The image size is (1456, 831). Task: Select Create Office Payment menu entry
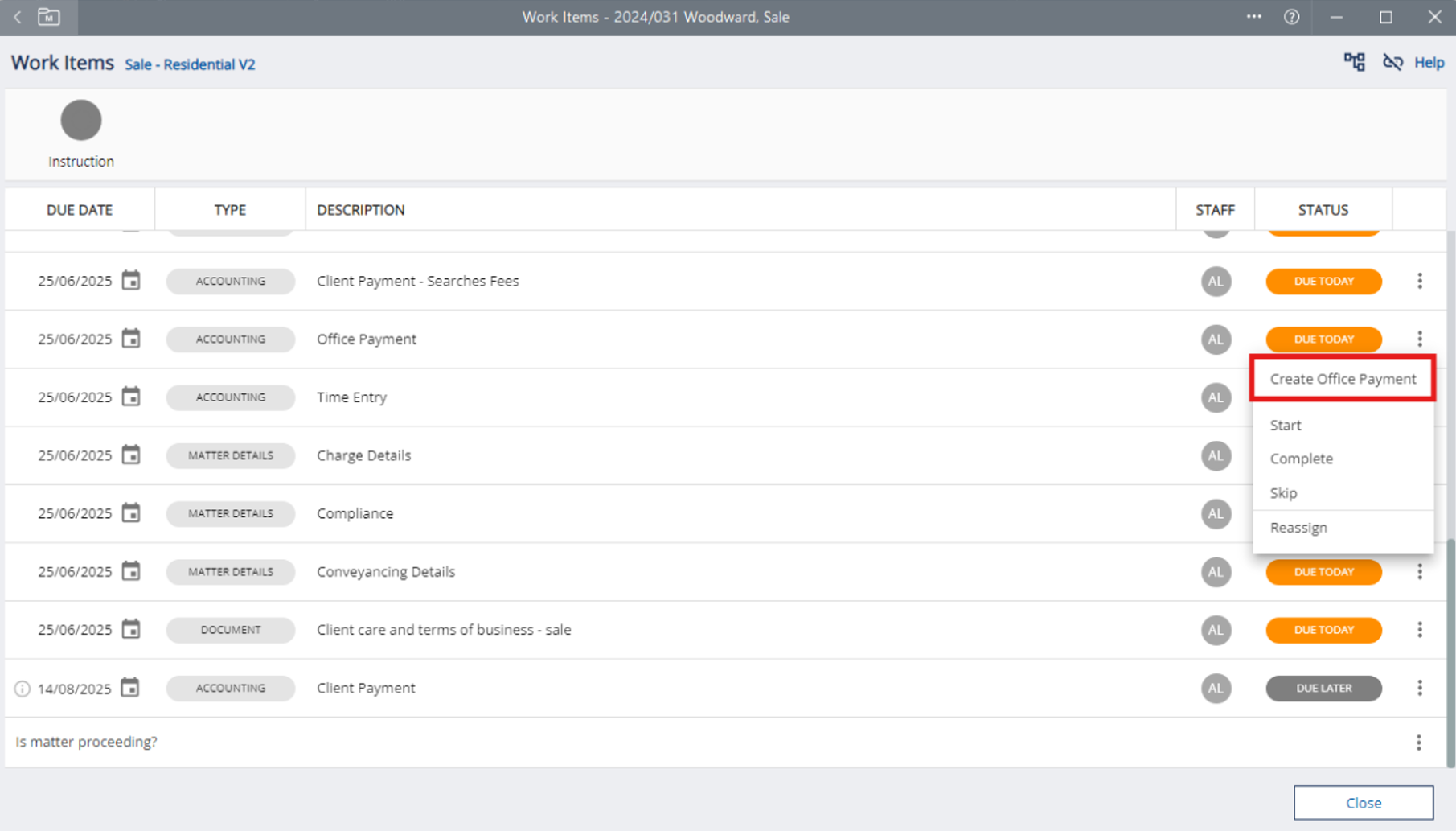coord(1343,379)
